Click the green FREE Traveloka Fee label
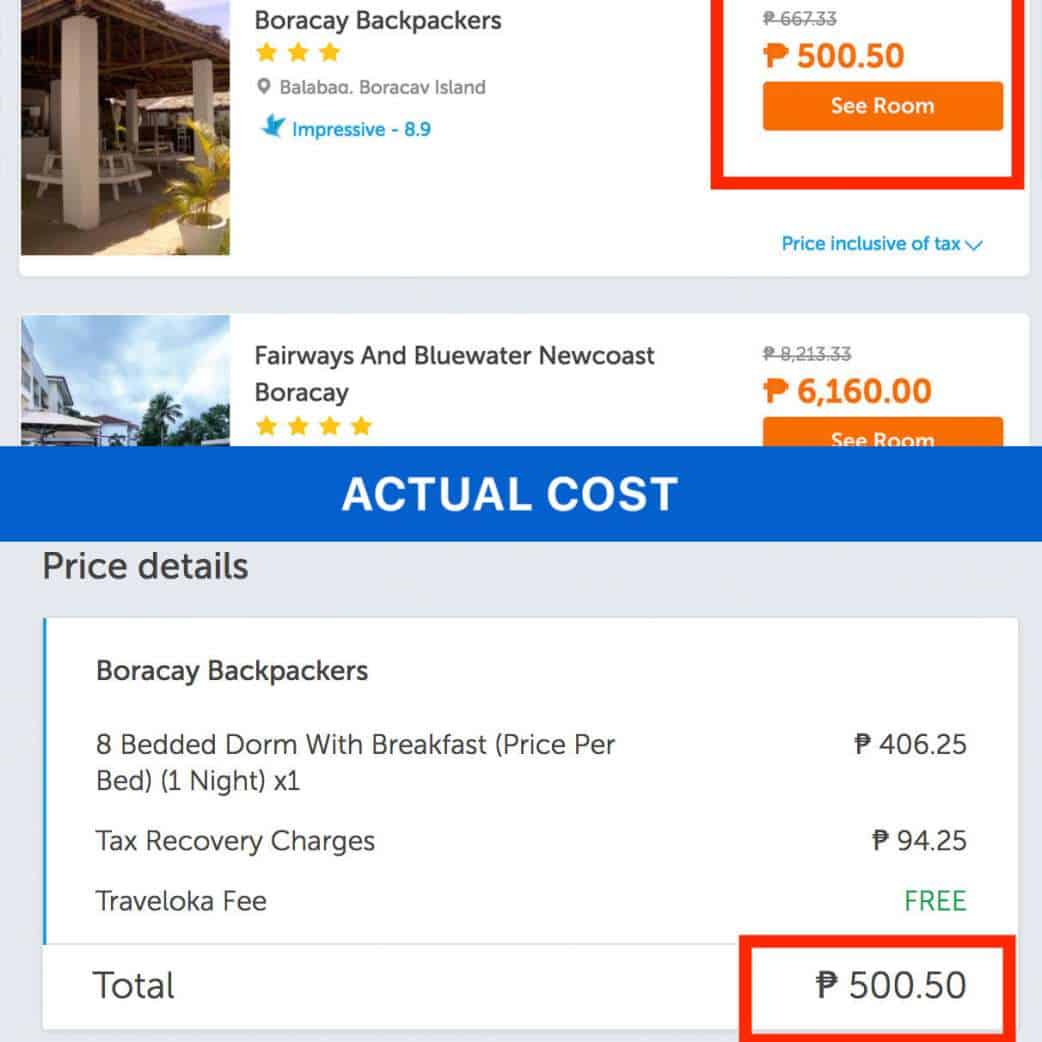The width and height of the screenshot is (1042, 1042). 935,901
